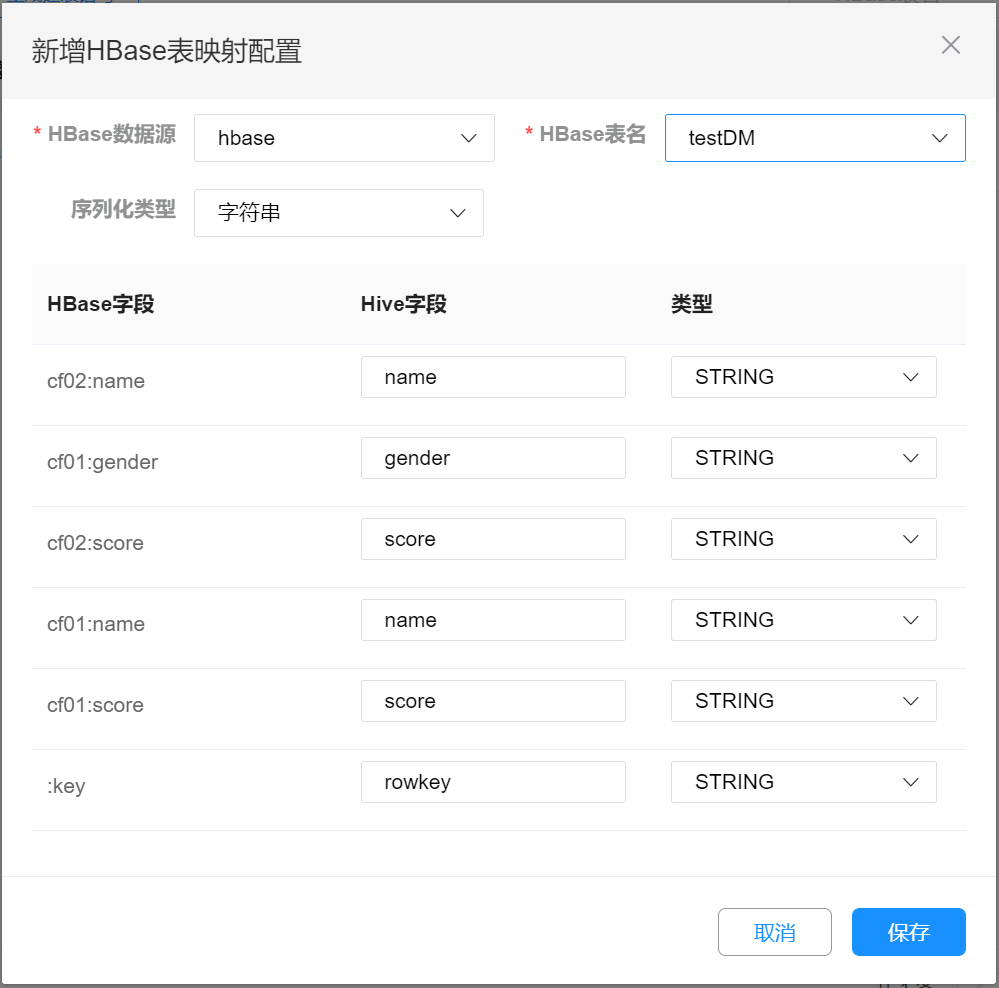The height and width of the screenshot is (988, 999).
Task: Click the chevron arrow in 序列化类型 field
Action: pyautogui.click(x=458, y=213)
